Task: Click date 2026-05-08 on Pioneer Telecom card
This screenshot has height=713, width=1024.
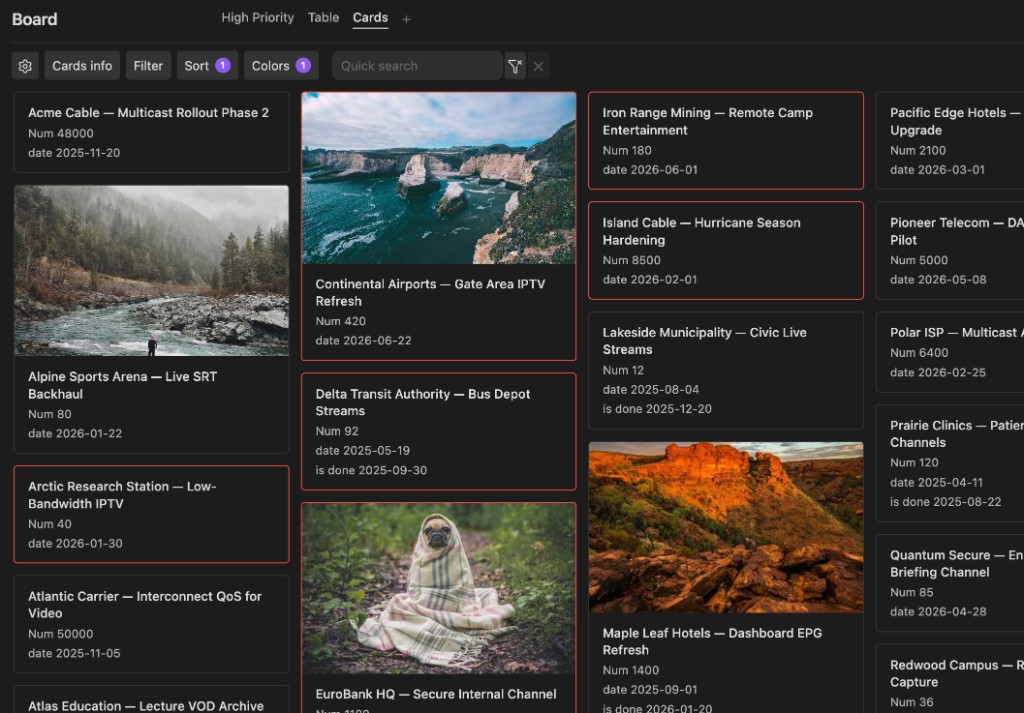Action: click(x=938, y=279)
